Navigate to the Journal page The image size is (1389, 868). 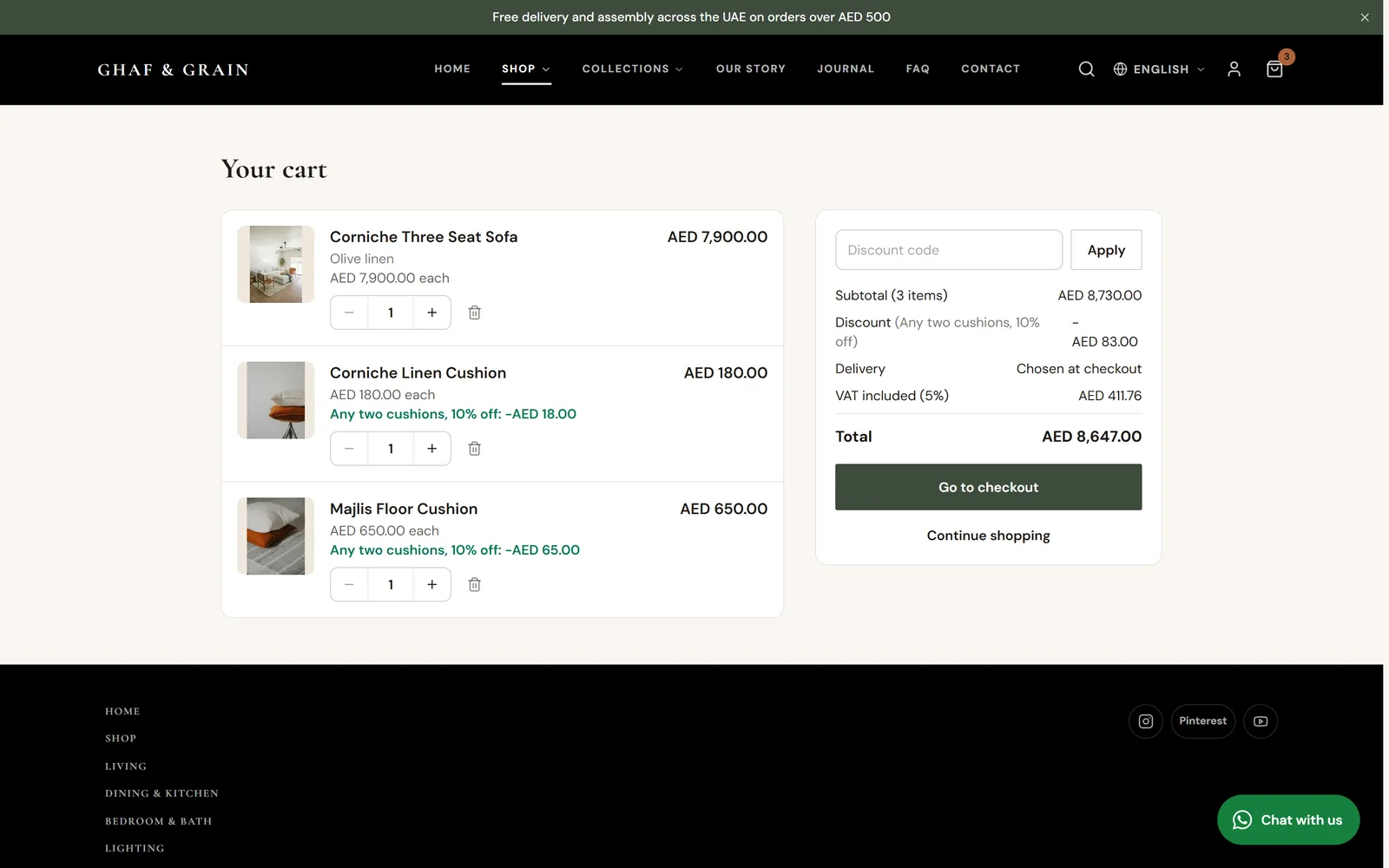pos(846,69)
